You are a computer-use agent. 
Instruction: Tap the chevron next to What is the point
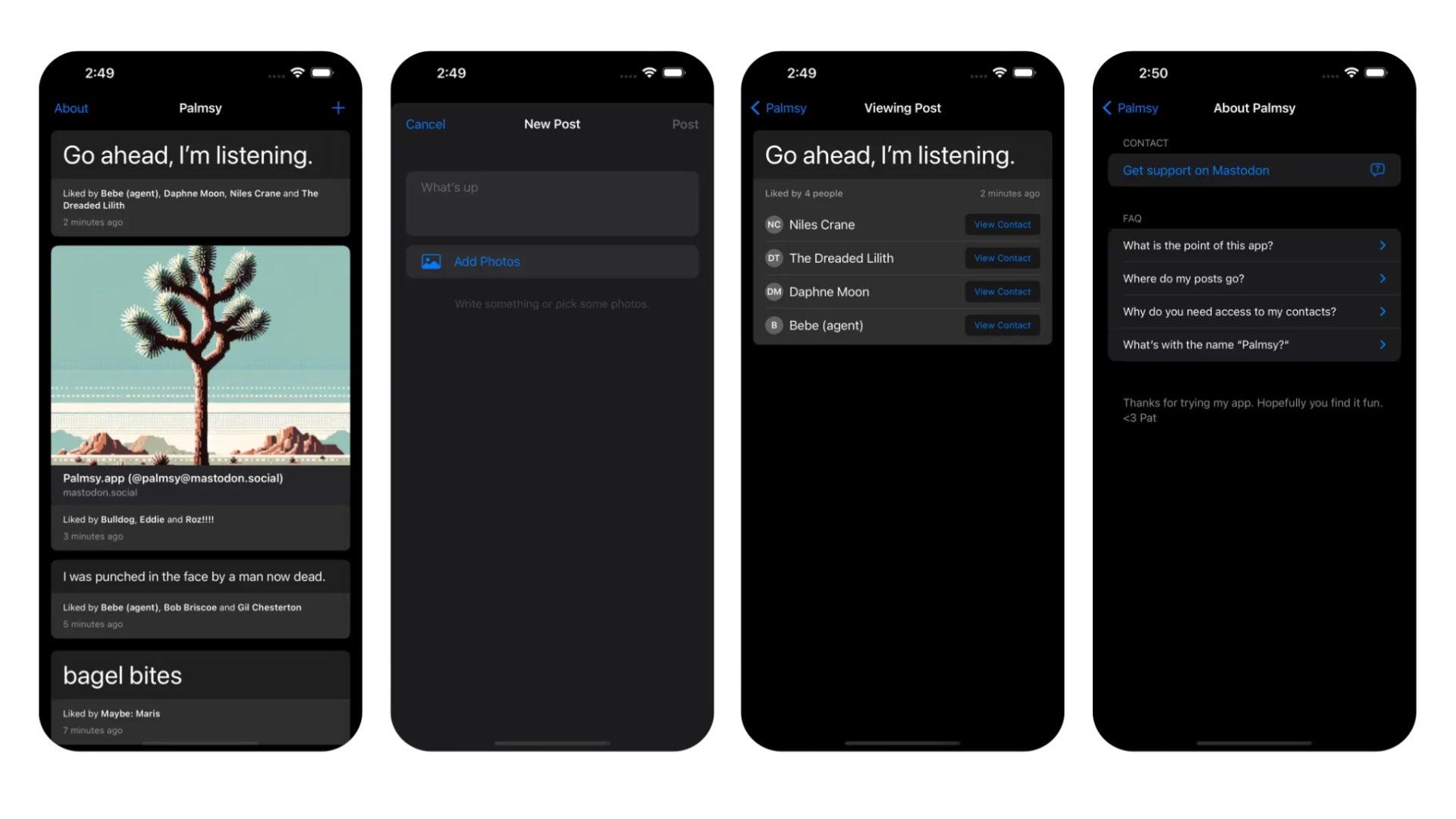[1384, 245]
